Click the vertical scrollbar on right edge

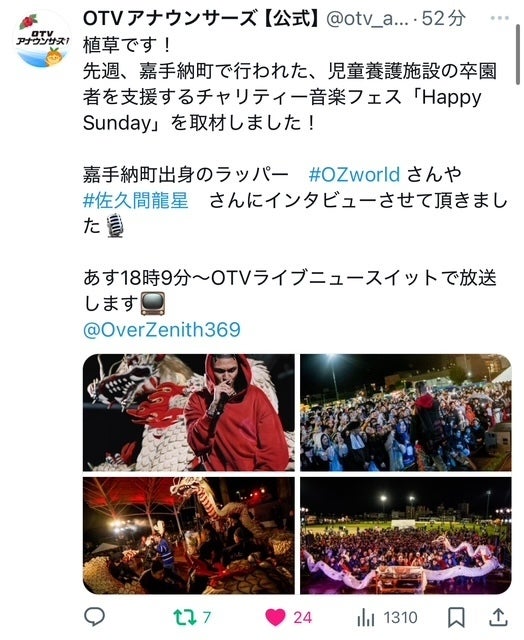pyautogui.click(x=518, y=53)
